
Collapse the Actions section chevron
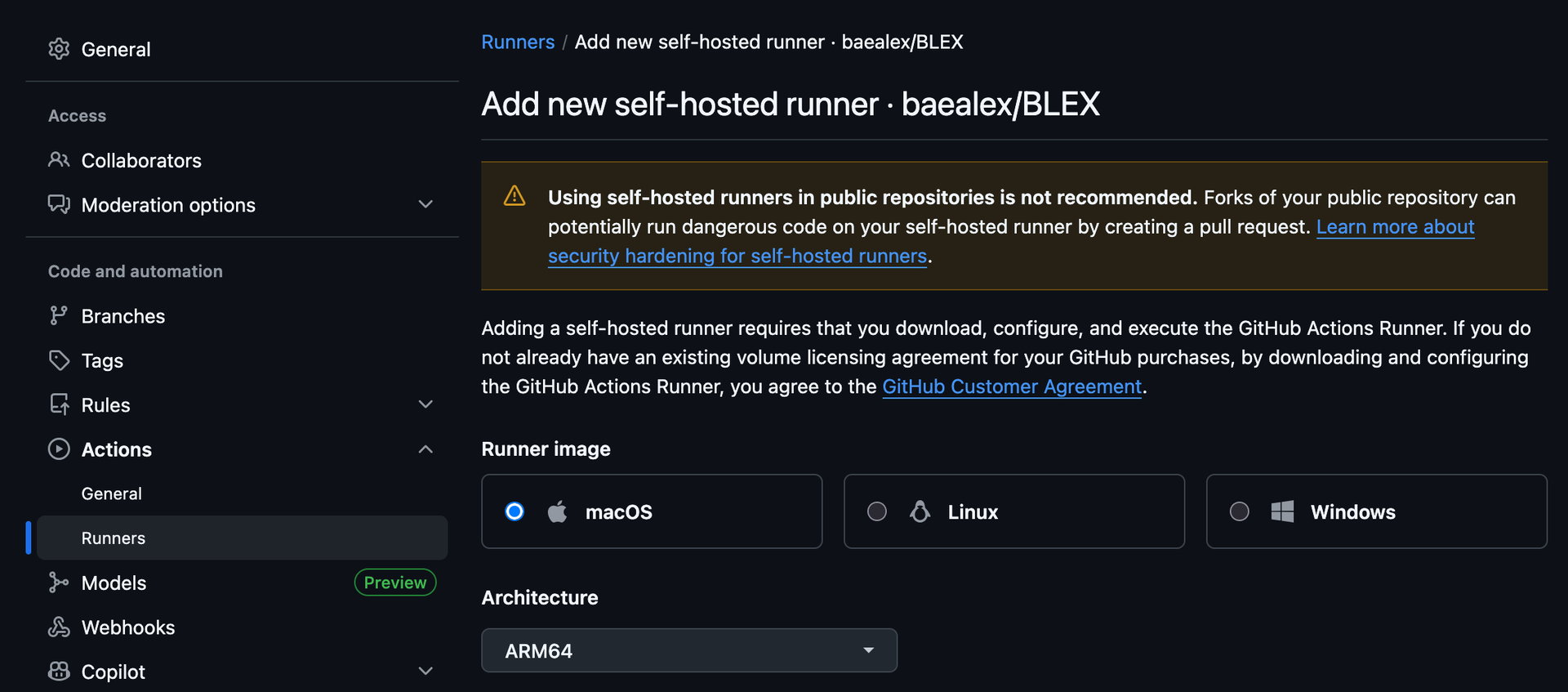click(425, 449)
